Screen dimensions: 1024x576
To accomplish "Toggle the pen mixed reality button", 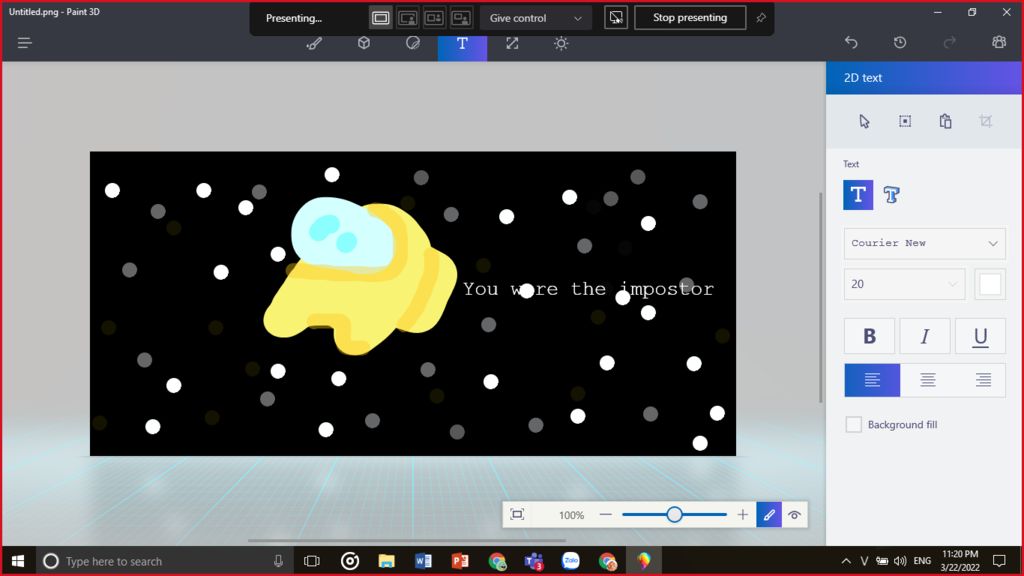I will 769,515.
